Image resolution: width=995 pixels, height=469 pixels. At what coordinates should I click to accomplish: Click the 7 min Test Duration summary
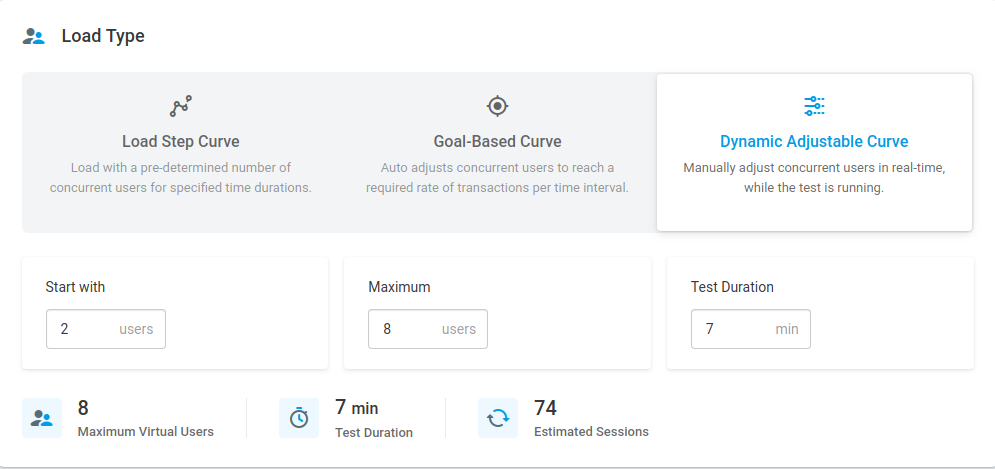(357, 408)
